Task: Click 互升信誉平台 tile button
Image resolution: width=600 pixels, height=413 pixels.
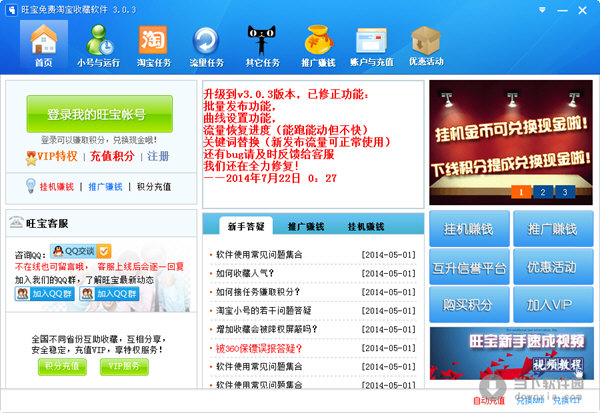Action: tap(469, 266)
